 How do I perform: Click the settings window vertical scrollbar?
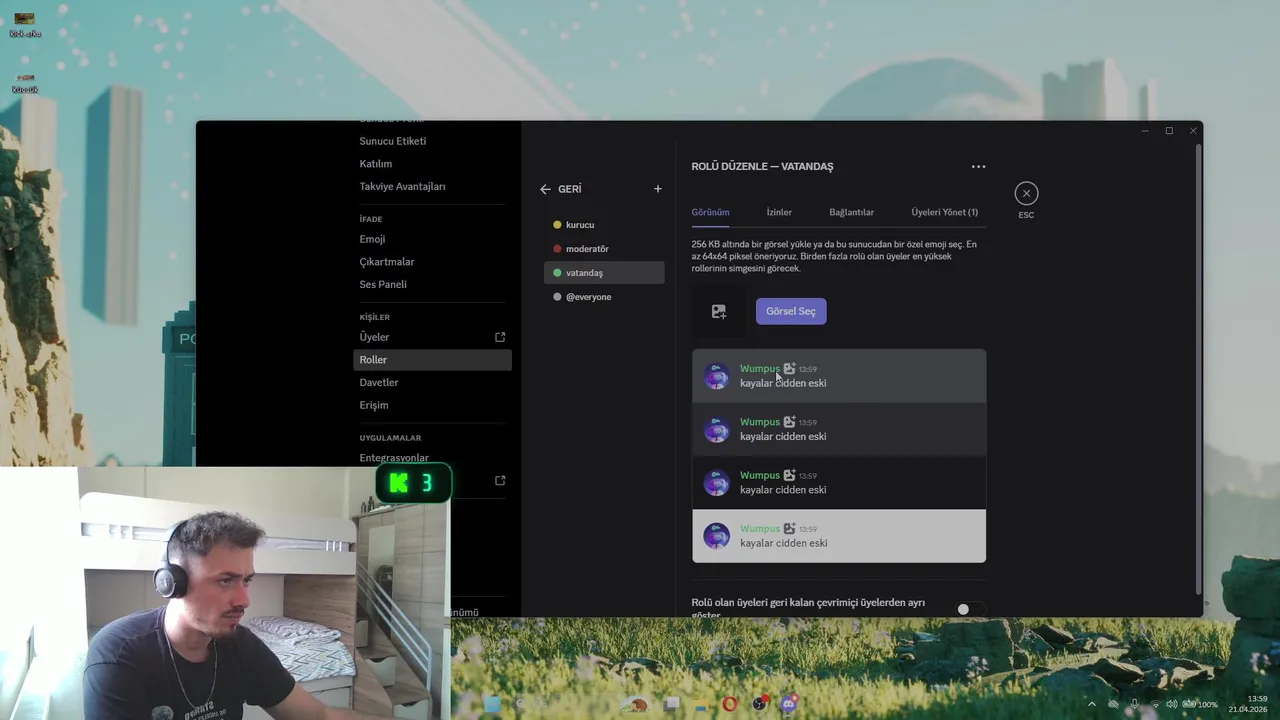1198,370
